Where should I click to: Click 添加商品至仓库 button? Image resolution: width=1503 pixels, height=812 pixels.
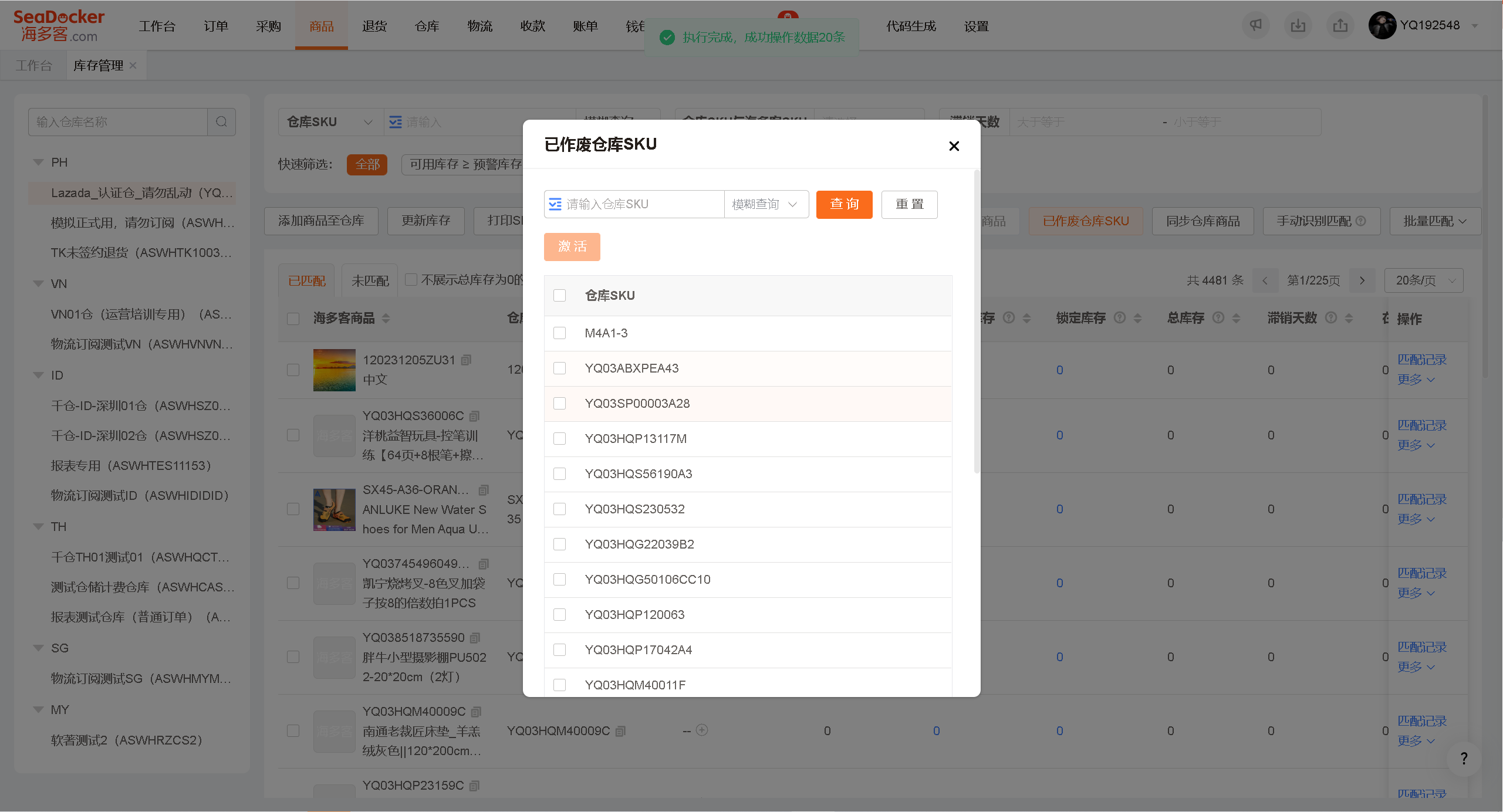(x=321, y=221)
